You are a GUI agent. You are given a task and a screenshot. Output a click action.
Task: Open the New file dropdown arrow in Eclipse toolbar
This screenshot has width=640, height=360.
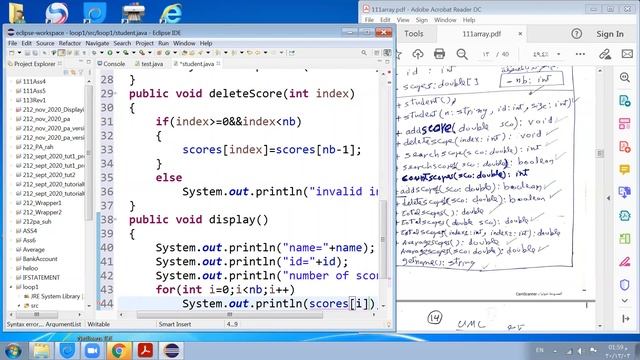pos(19,53)
